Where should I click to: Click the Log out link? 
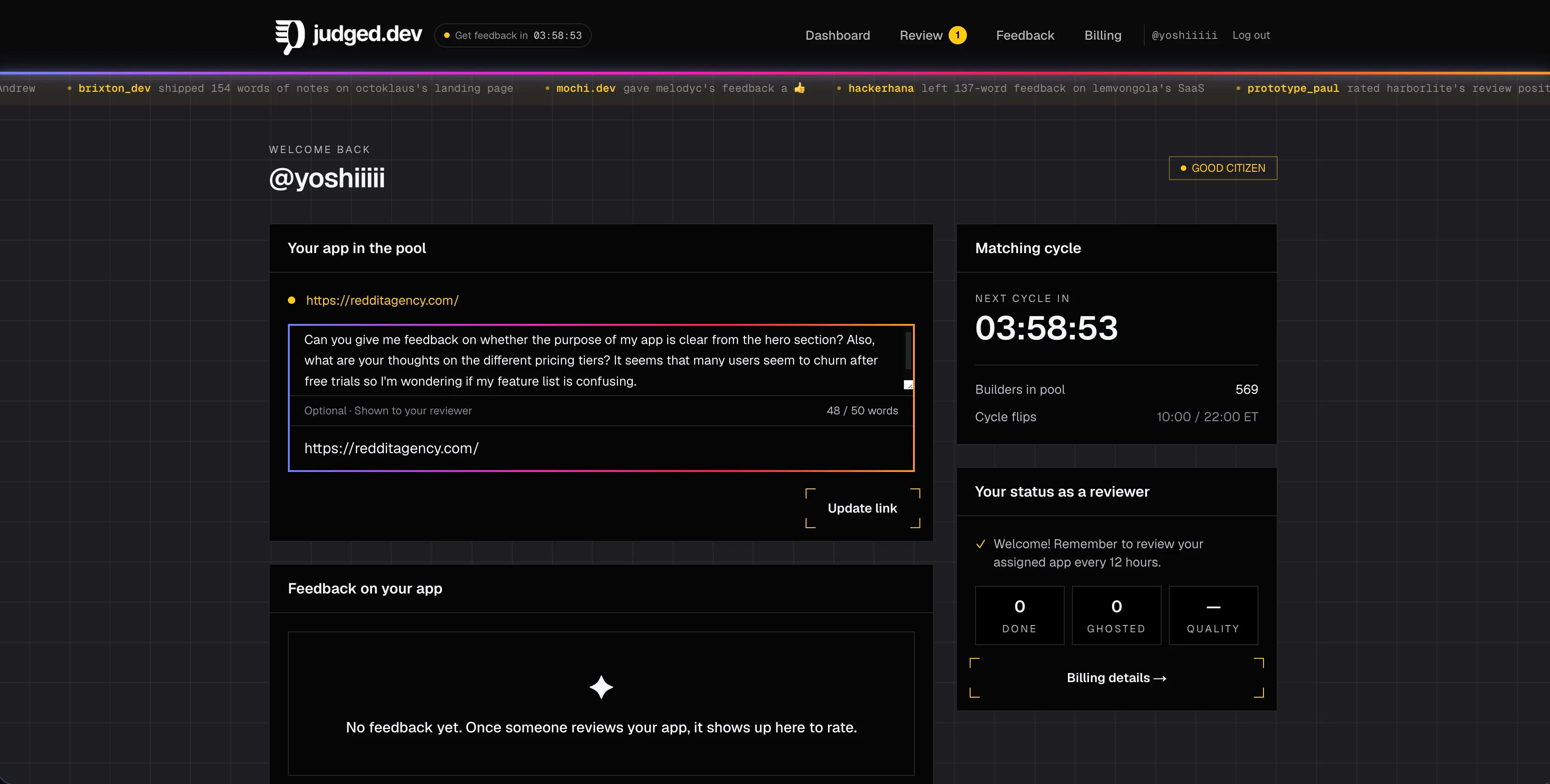click(x=1251, y=36)
